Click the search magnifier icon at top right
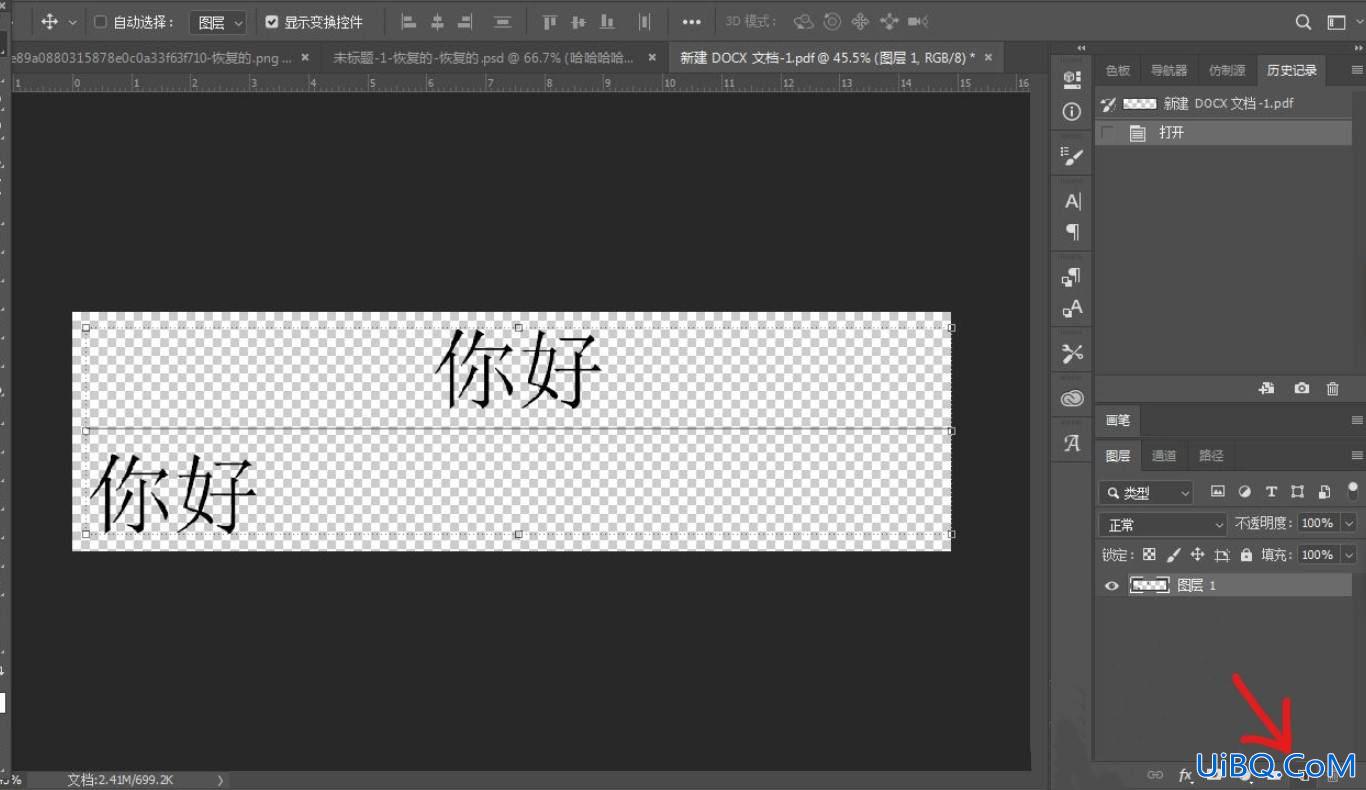The image size is (1366, 790). tap(1303, 22)
